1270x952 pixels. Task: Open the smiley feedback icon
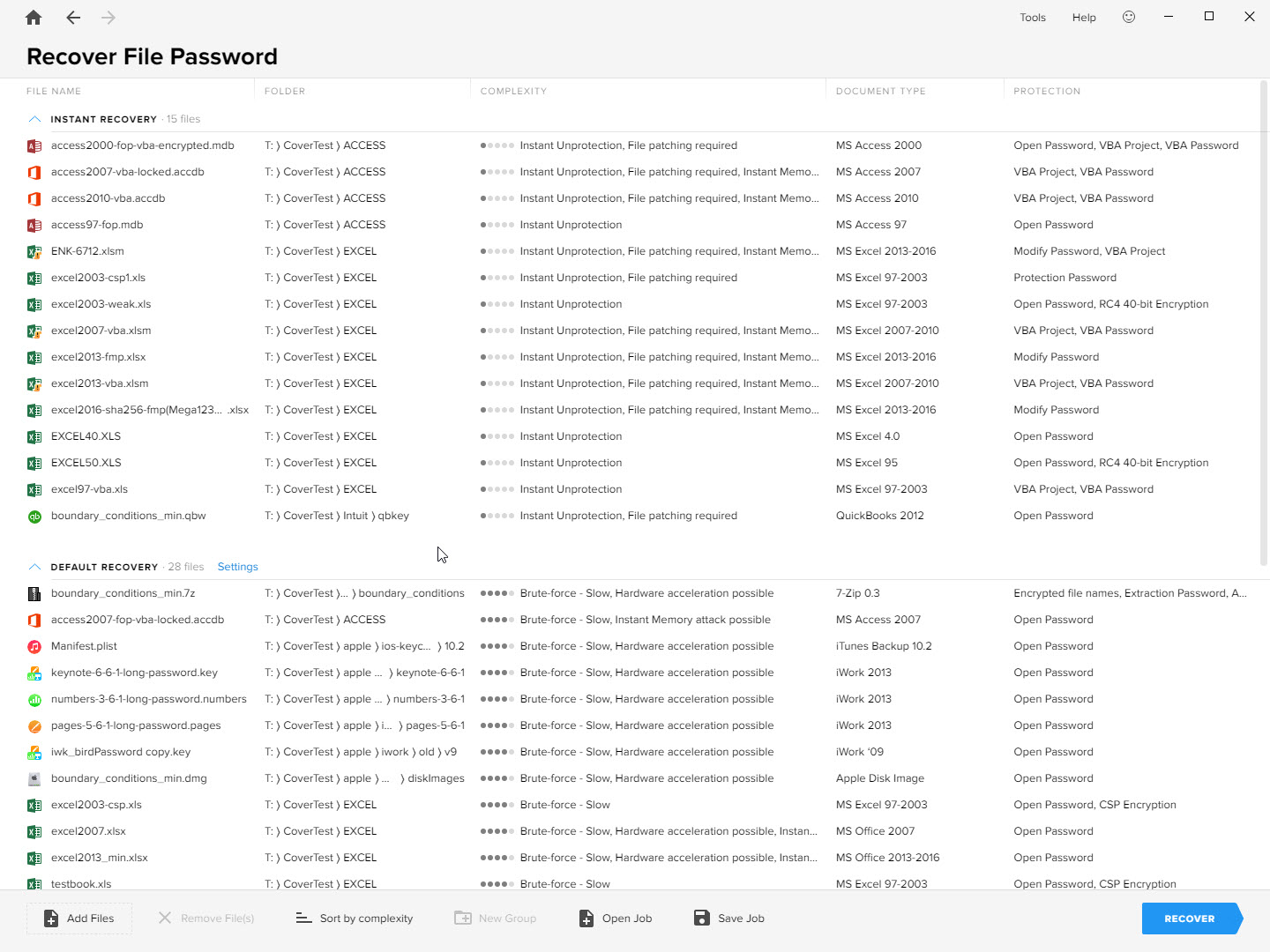click(x=1129, y=17)
